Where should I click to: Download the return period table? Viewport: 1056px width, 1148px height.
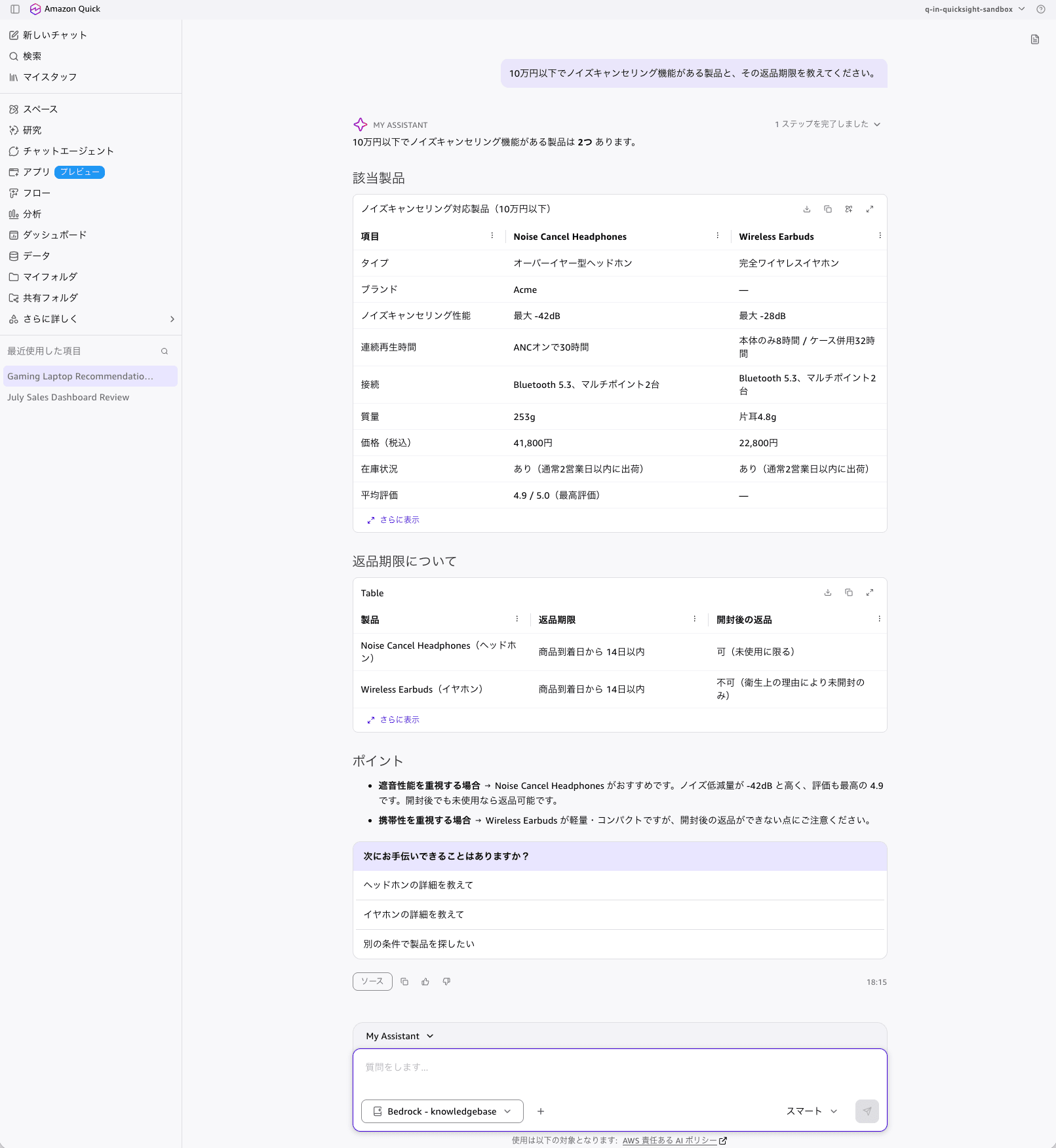pos(828,592)
